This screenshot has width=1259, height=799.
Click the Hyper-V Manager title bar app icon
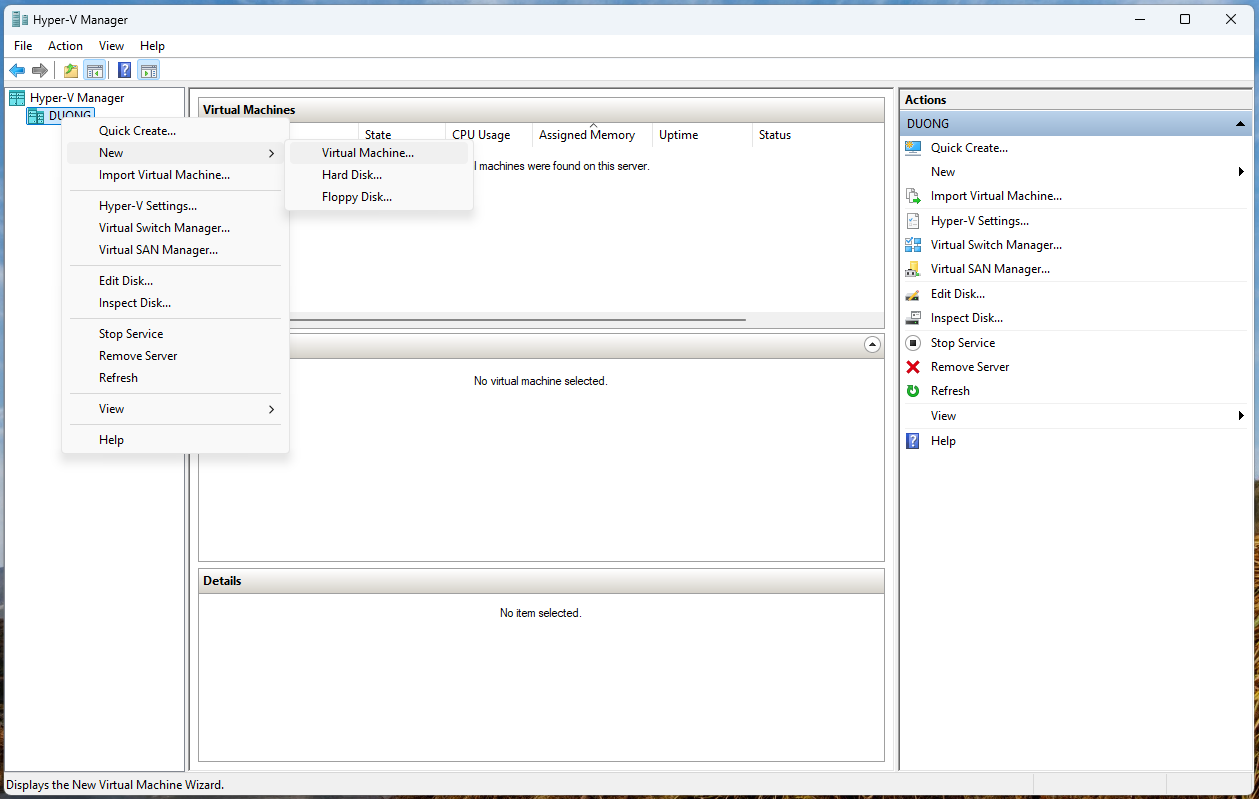click(x=19, y=19)
